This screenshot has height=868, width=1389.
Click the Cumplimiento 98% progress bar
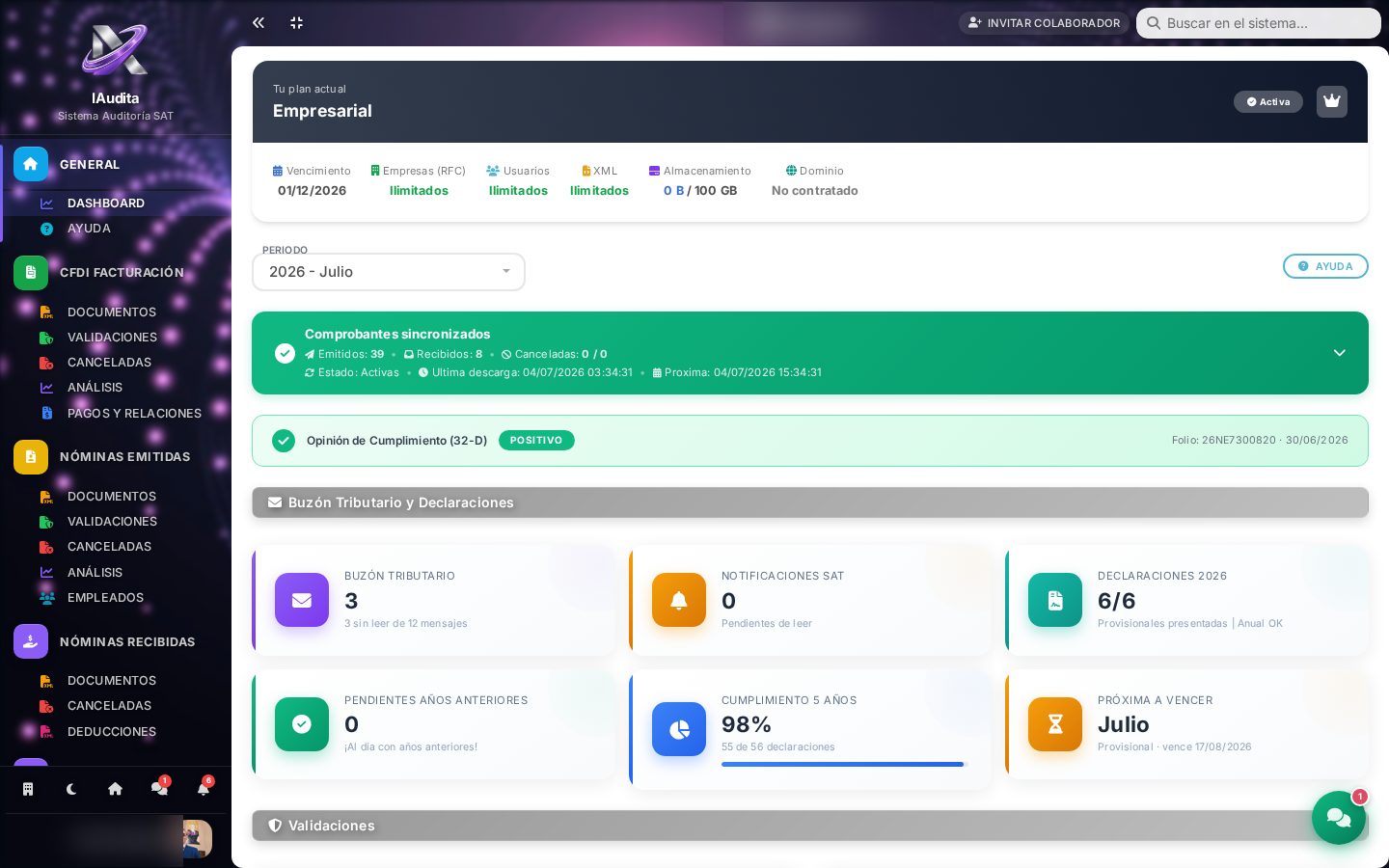pos(844,765)
